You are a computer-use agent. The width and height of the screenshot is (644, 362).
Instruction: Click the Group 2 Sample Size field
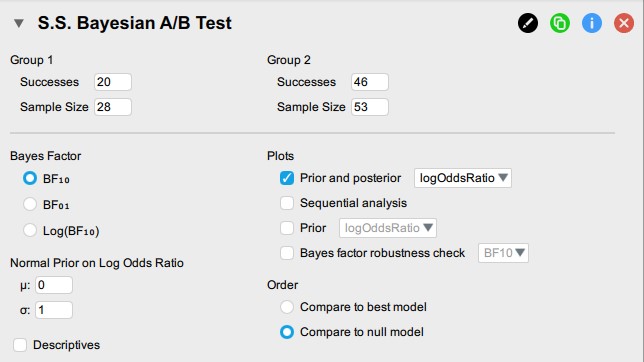370,107
